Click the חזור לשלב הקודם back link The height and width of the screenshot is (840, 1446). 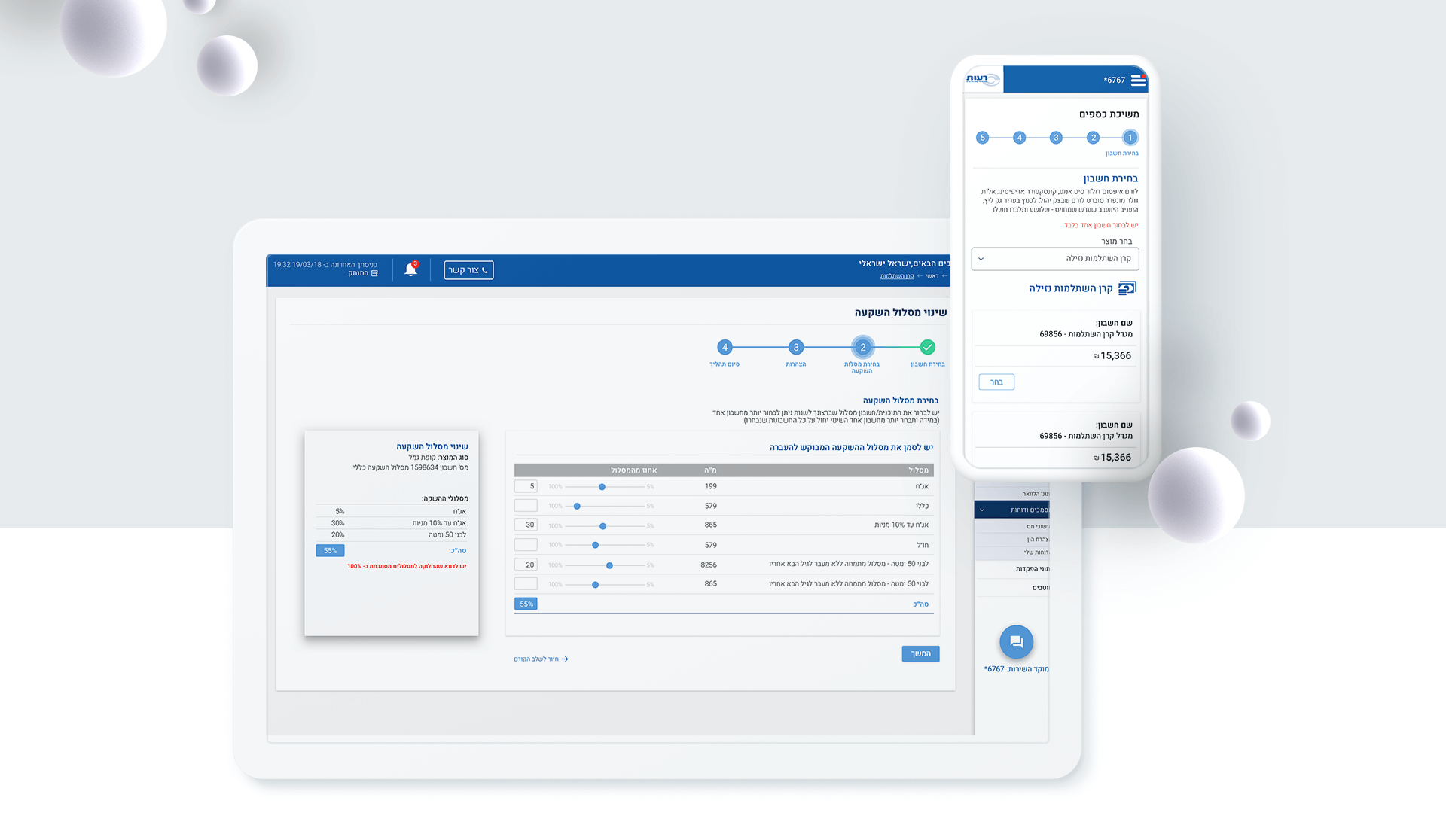(541, 659)
